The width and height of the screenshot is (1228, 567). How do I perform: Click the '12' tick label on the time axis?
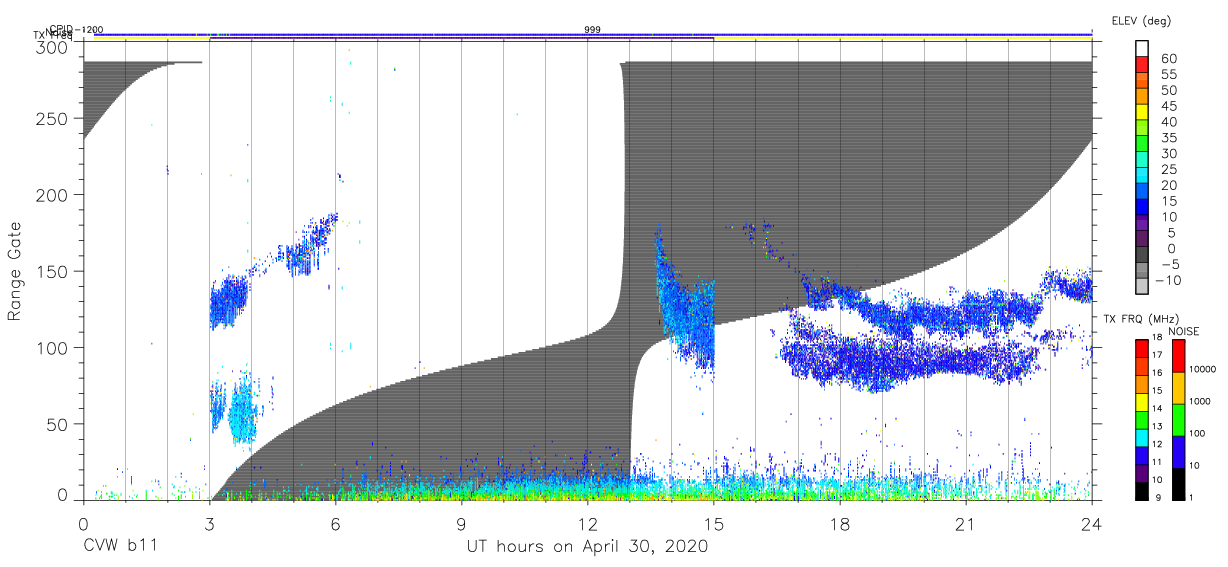coord(587,523)
